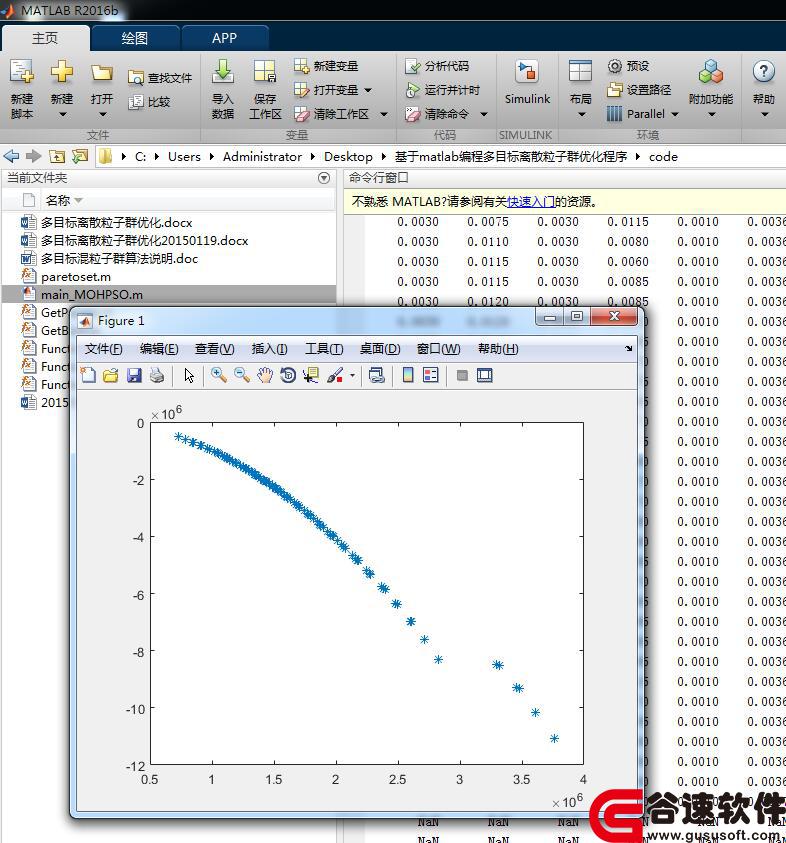Screen dimensions: 786x843
Task: Click the Link Plot icon in Figure 1
Action: coord(376,375)
